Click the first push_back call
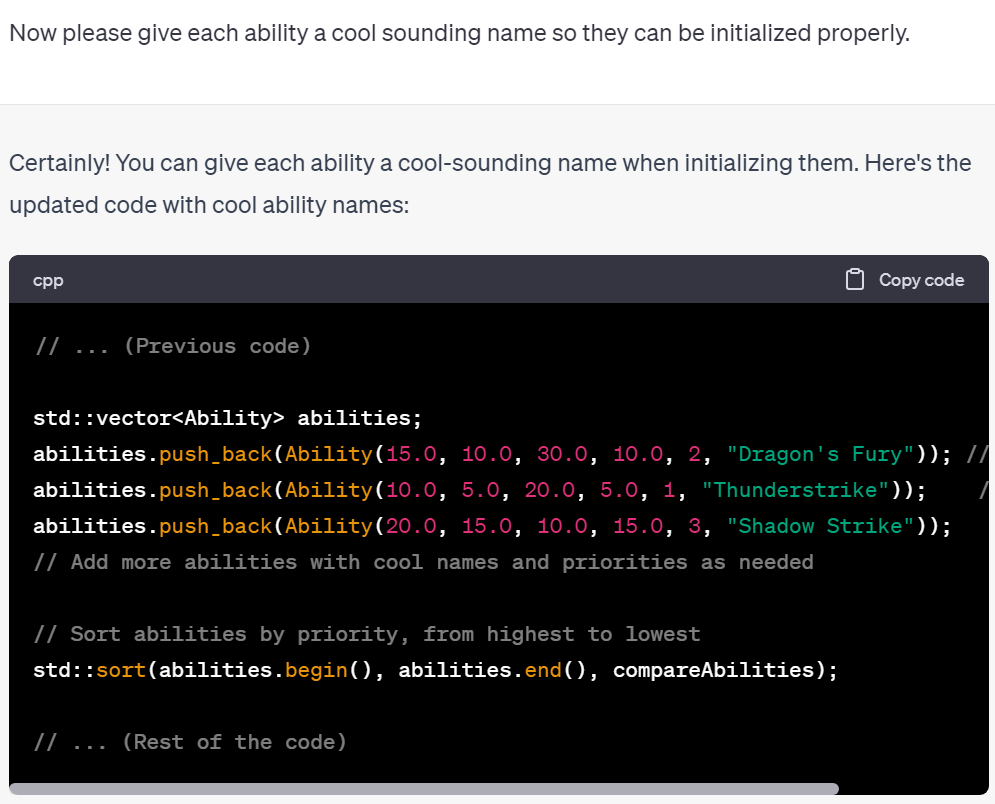The image size is (995, 804). pos(215,454)
